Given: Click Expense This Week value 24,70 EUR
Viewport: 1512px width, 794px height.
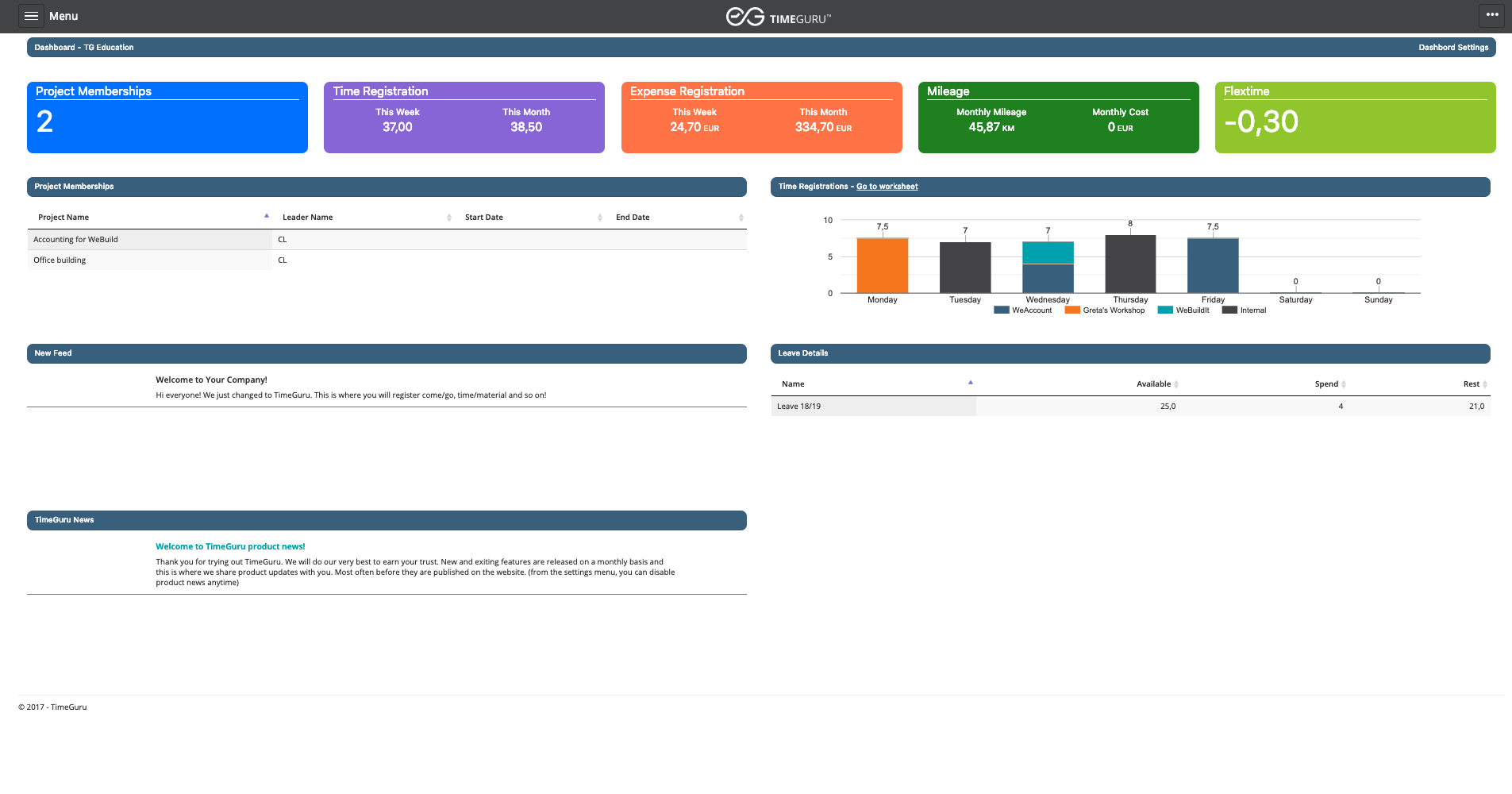Looking at the screenshot, I should [x=694, y=127].
